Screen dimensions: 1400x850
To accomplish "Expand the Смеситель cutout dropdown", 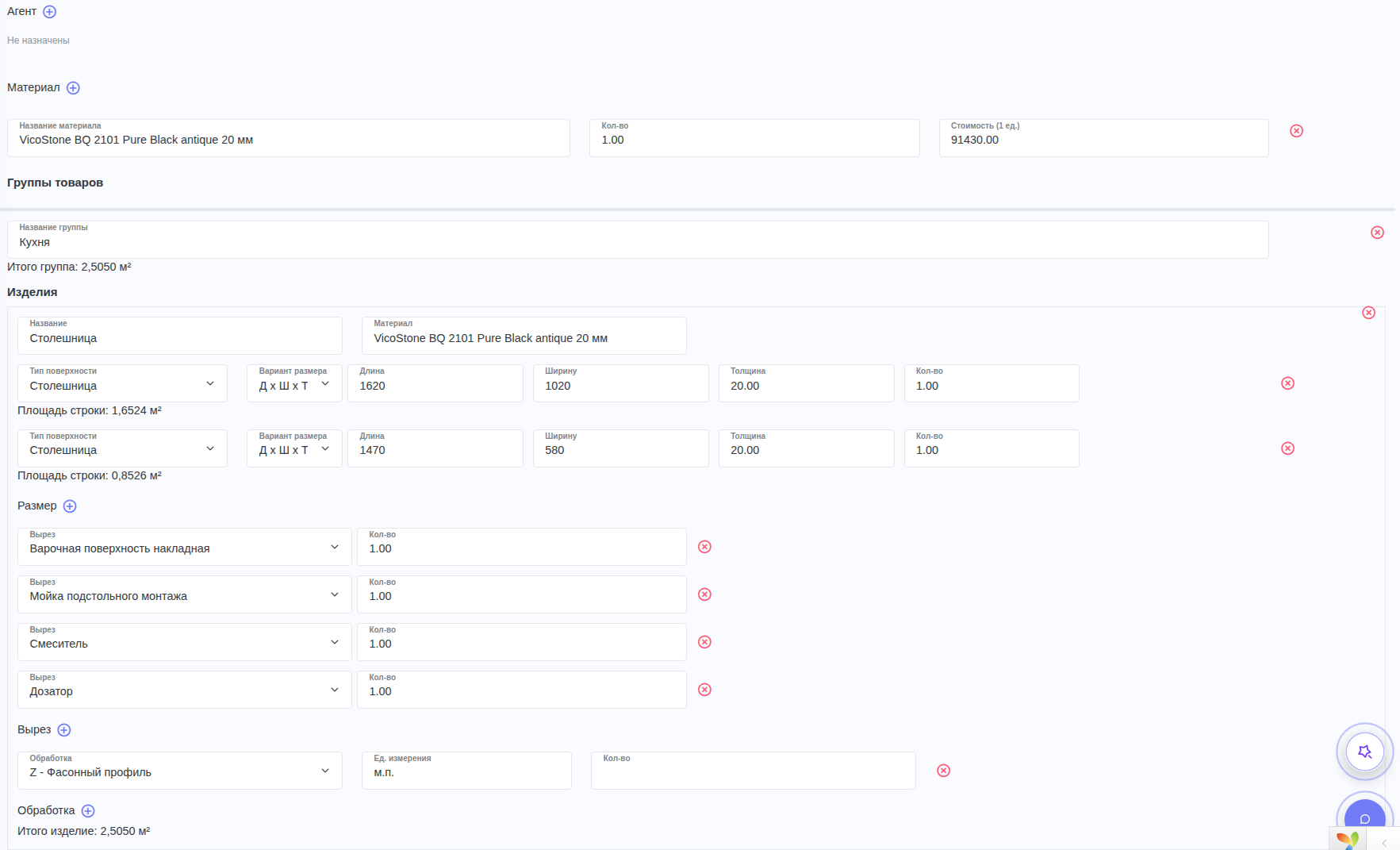I will [x=184, y=642].
